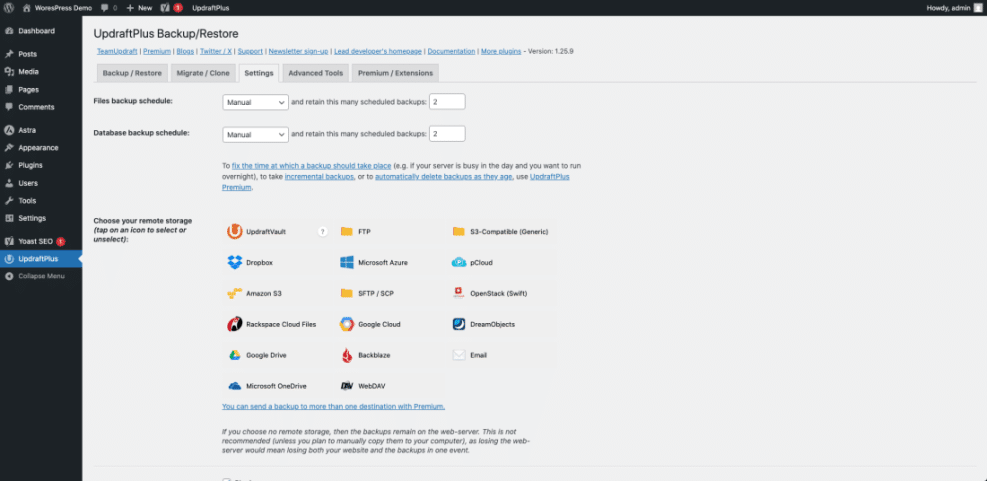Image resolution: width=987 pixels, height=481 pixels.
Task: Choose Google Drive storage
Action: (278, 355)
